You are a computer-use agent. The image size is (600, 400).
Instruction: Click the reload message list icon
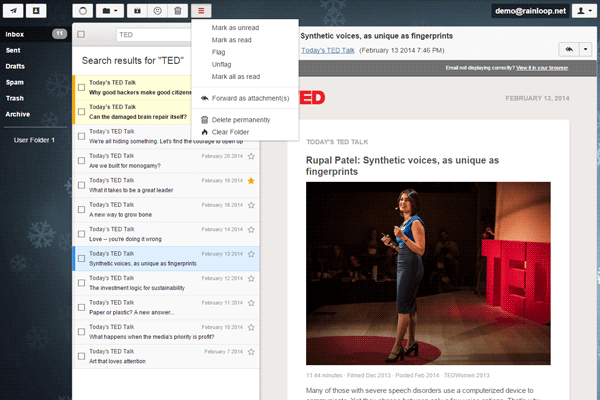(x=84, y=10)
